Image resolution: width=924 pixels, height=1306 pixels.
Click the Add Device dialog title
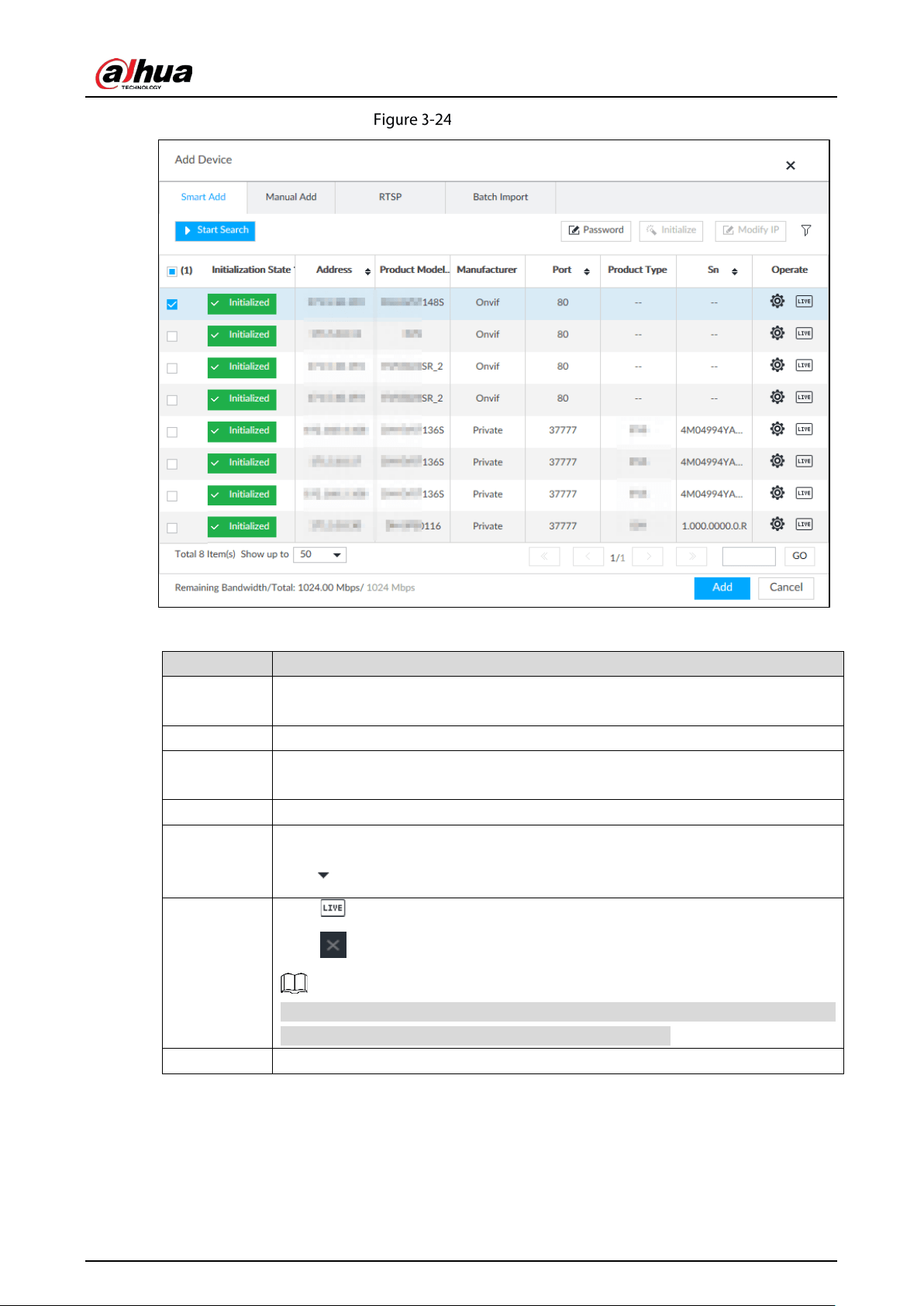pyautogui.click(x=203, y=160)
